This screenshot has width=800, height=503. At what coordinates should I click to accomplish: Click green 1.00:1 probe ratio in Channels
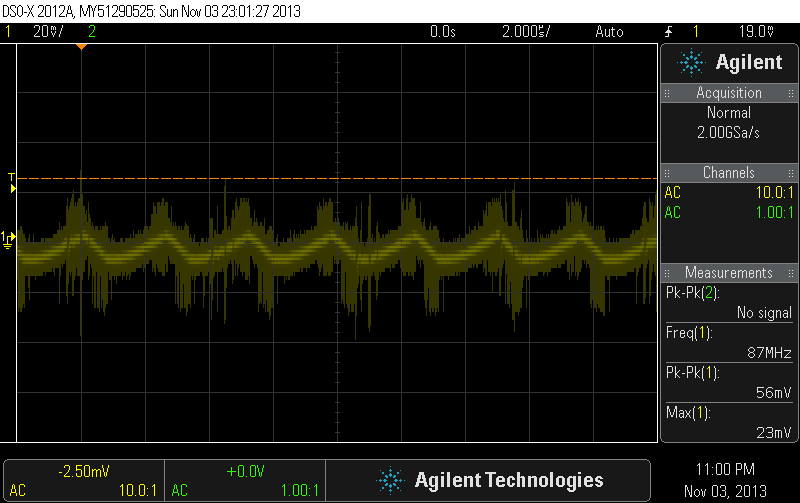pyautogui.click(x=774, y=212)
